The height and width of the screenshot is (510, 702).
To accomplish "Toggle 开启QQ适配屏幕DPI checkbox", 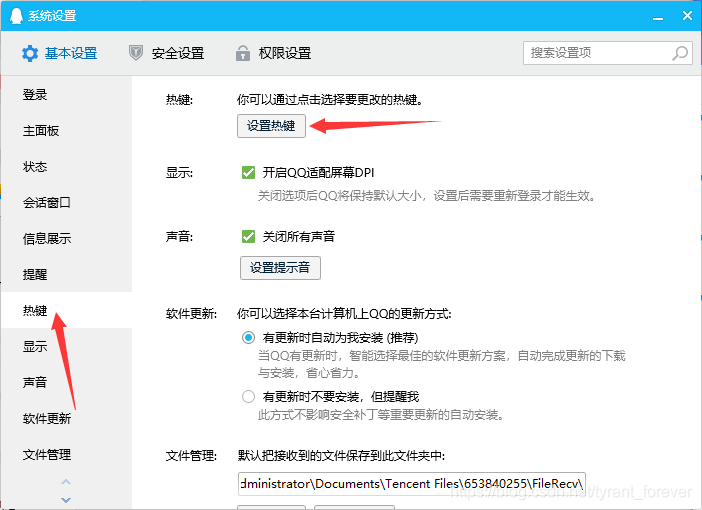I will pyautogui.click(x=248, y=172).
